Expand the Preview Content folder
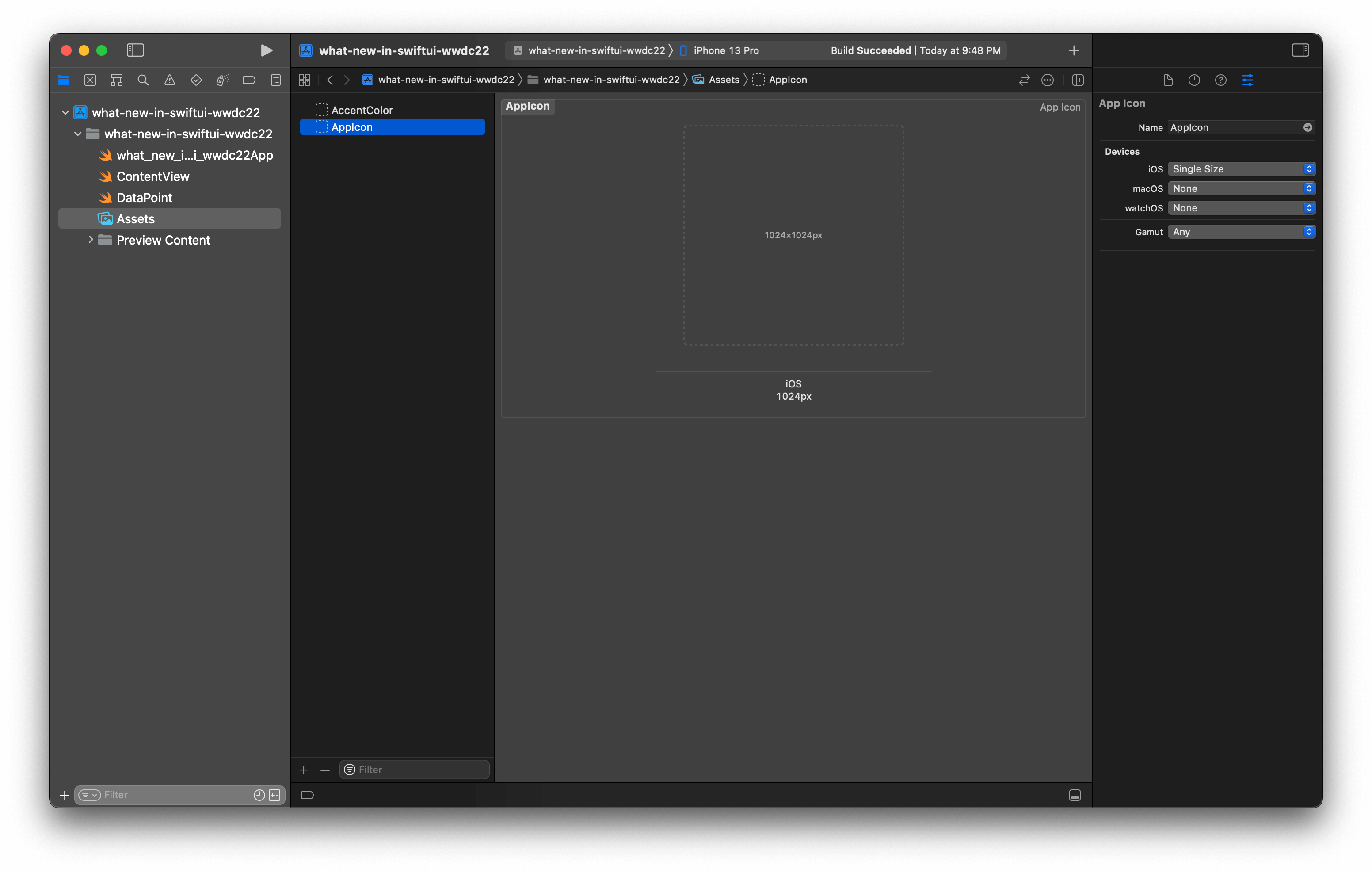 point(91,240)
